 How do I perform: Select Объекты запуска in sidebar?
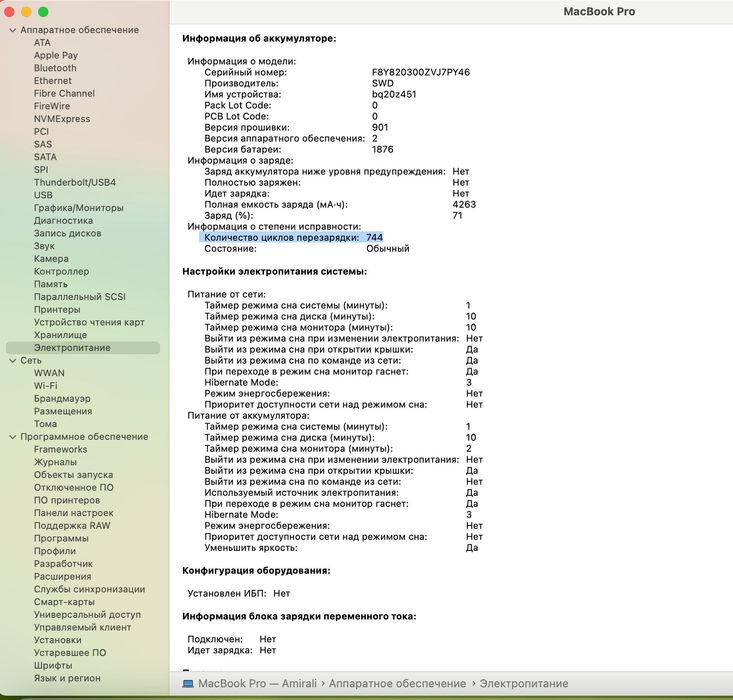coord(73,475)
